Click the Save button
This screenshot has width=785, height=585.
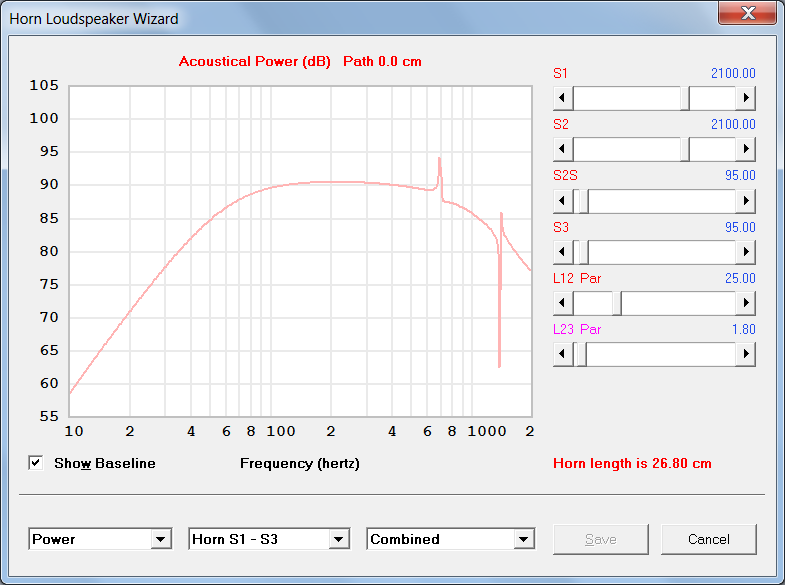[600, 539]
